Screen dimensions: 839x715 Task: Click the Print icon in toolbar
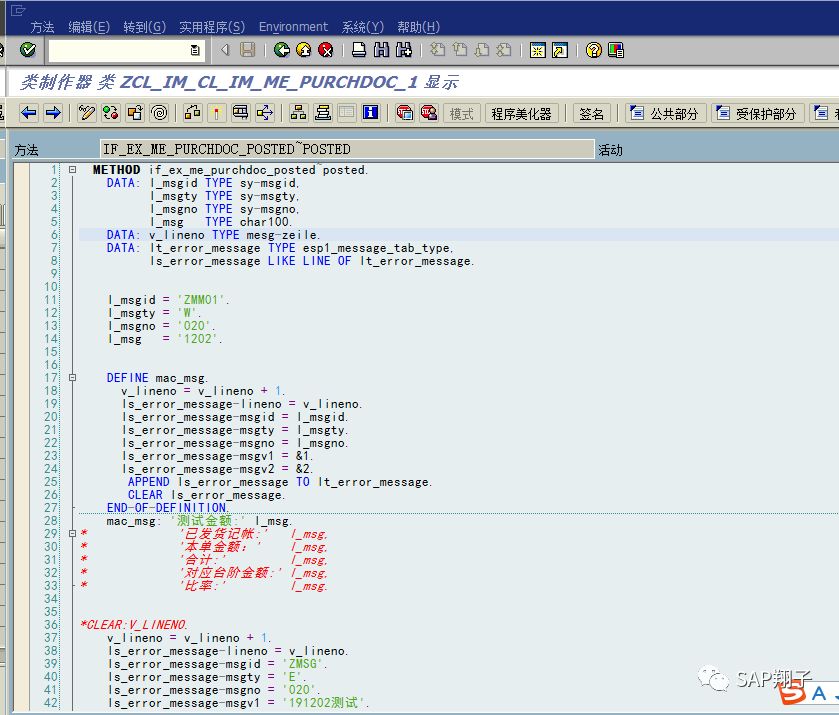[x=359, y=50]
